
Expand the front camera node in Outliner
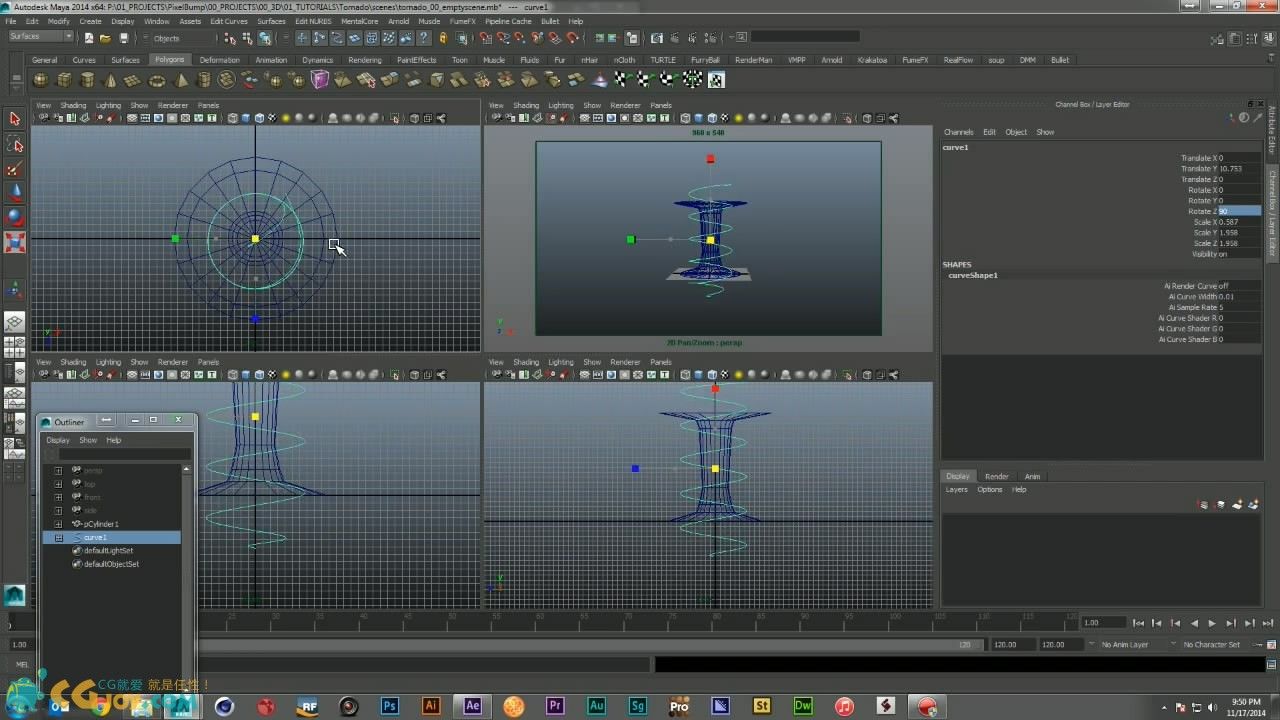[x=58, y=497]
